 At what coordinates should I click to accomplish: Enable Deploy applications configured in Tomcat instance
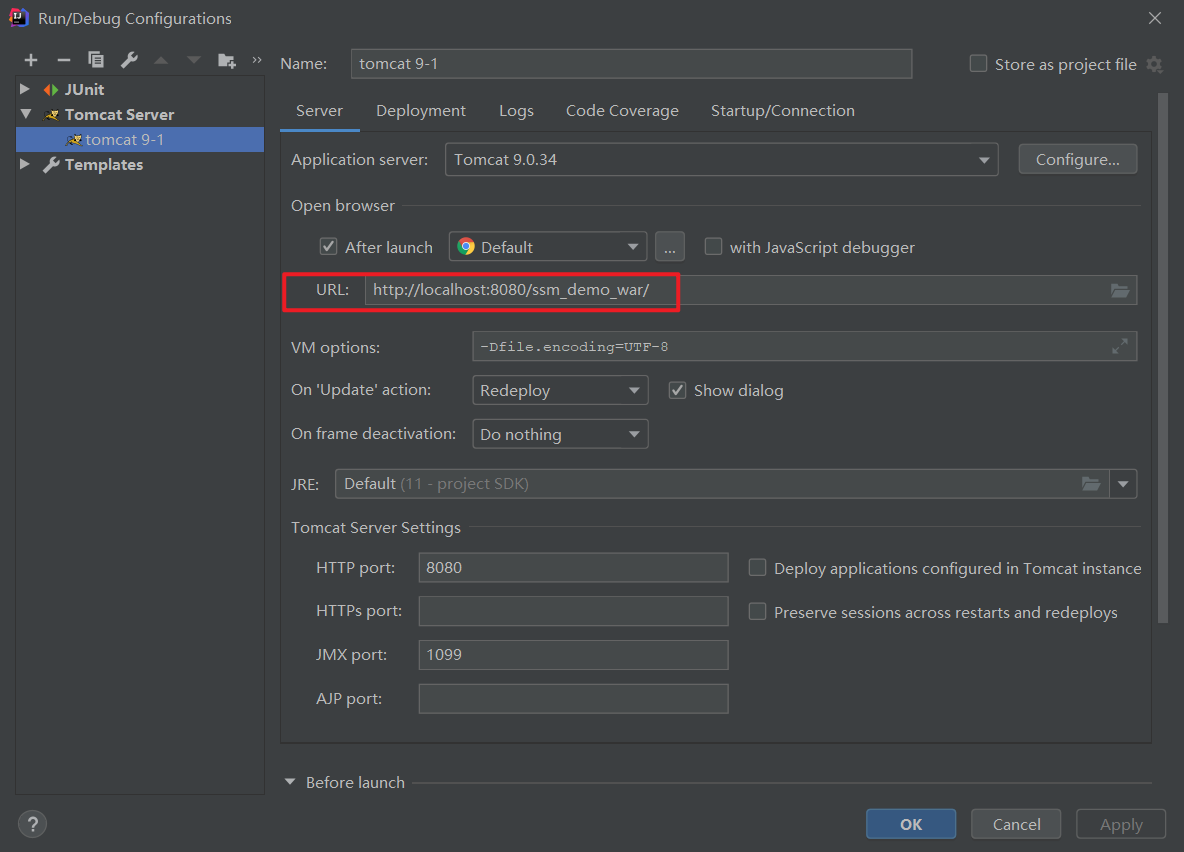(x=757, y=567)
